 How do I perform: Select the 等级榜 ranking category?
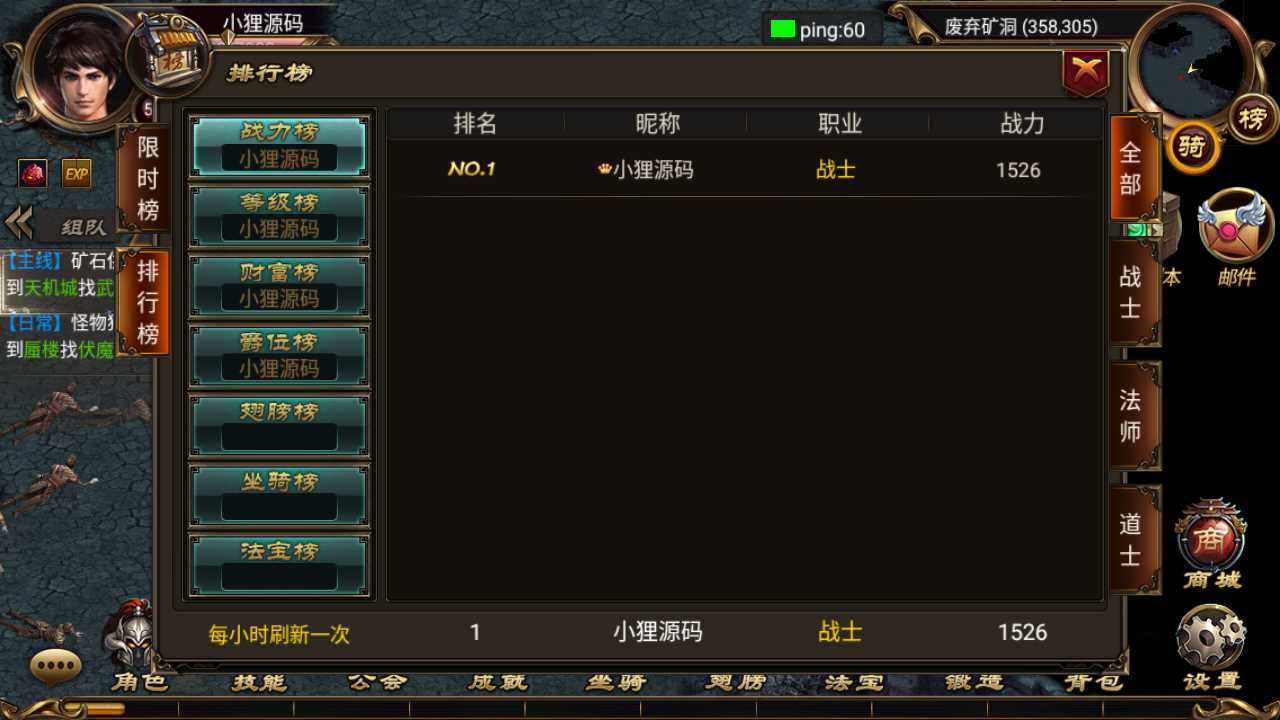click(280, 216)
